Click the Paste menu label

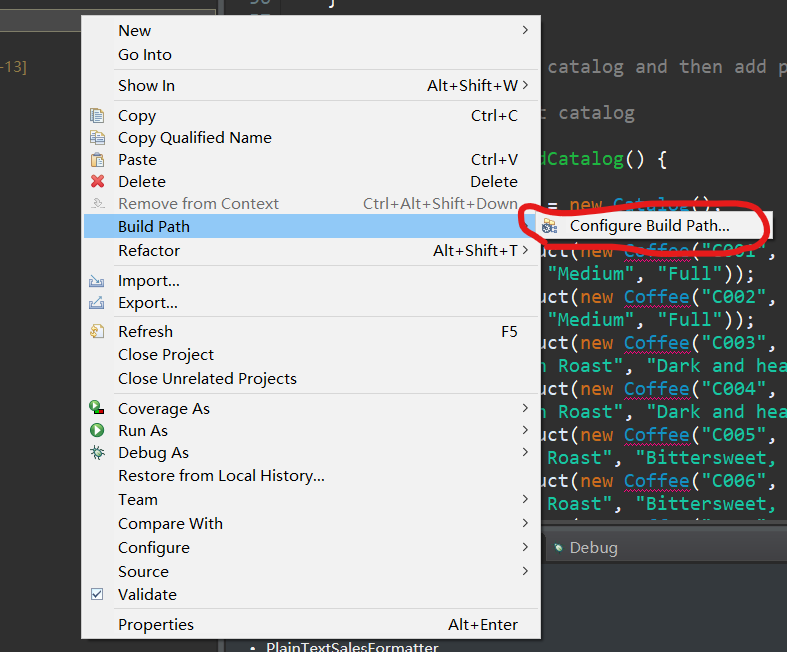[x=138, y=160]
